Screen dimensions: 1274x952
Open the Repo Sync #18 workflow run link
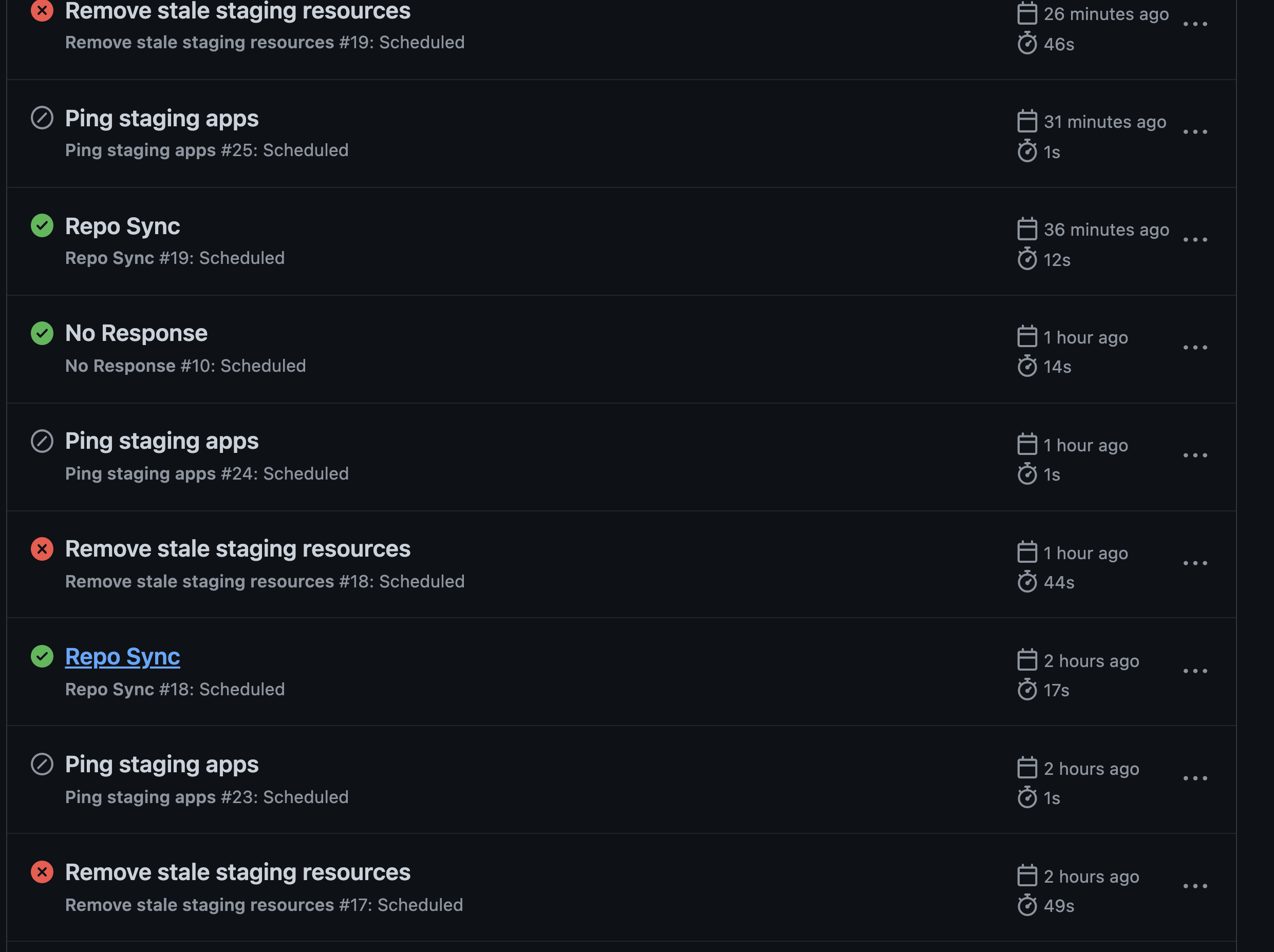[x=122, y=656]
